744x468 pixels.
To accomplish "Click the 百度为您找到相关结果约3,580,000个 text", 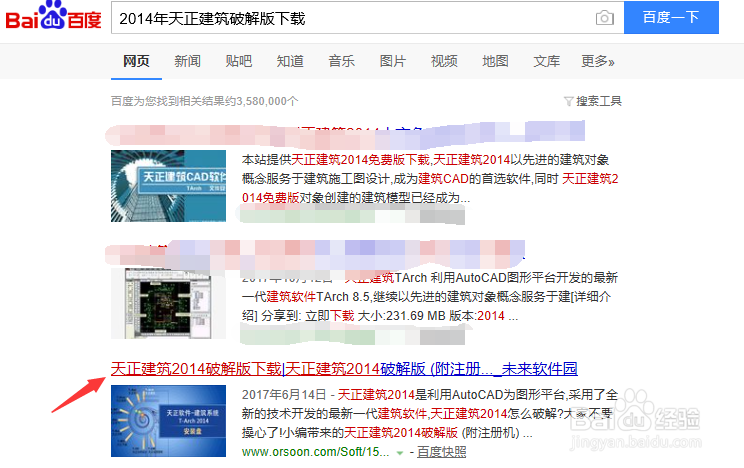I will (x=205, y=101).
